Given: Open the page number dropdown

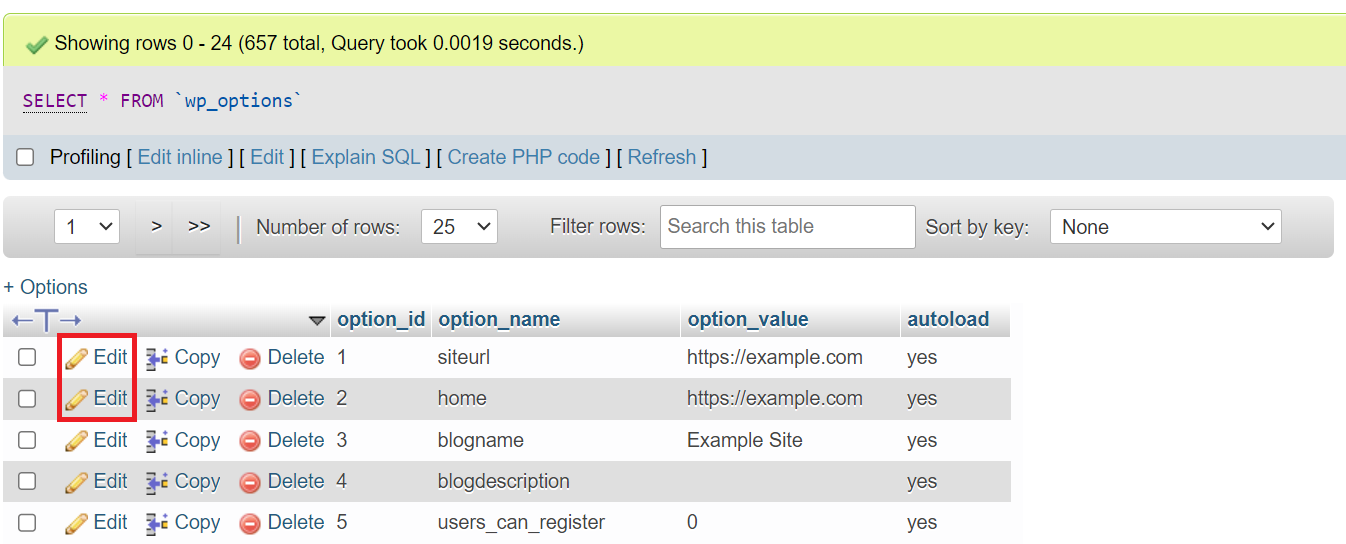Looking at the screenshot, I should pyautogui.click(x=87, y=227).
